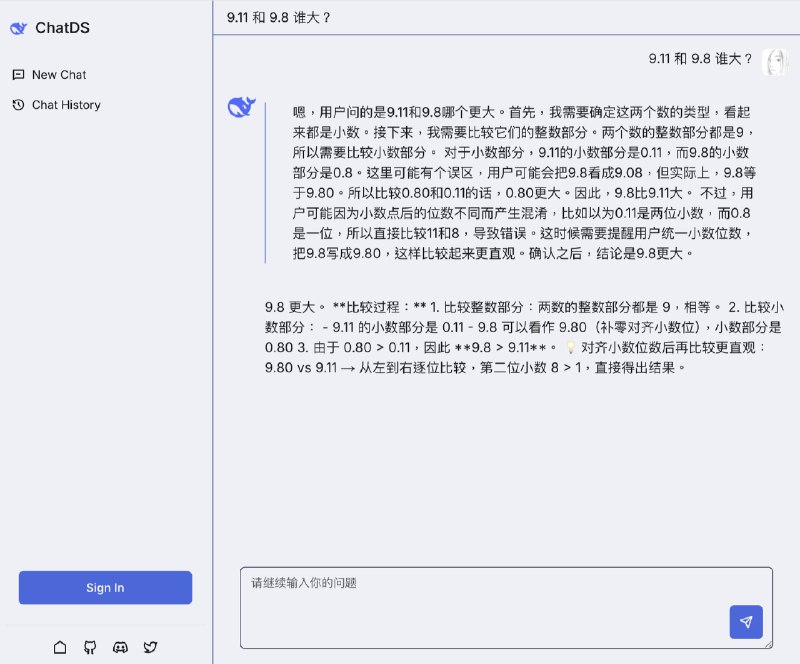Image resolution: width=800 pixels, height=664 pixels.
Task: Open the home icon link
Action: [x=60, y=647]
